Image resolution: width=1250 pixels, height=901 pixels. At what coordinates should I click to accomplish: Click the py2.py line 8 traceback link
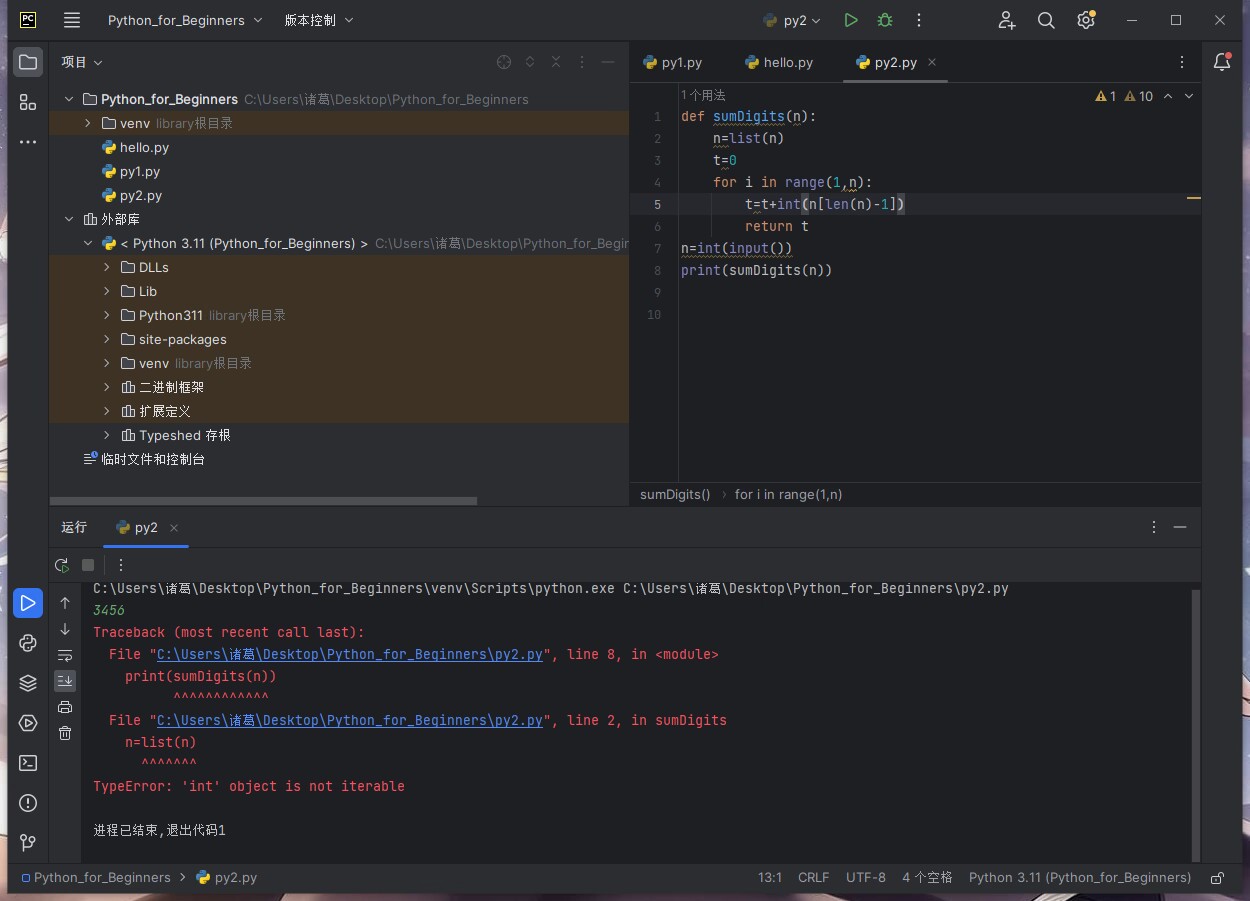(x=349, y=654)
